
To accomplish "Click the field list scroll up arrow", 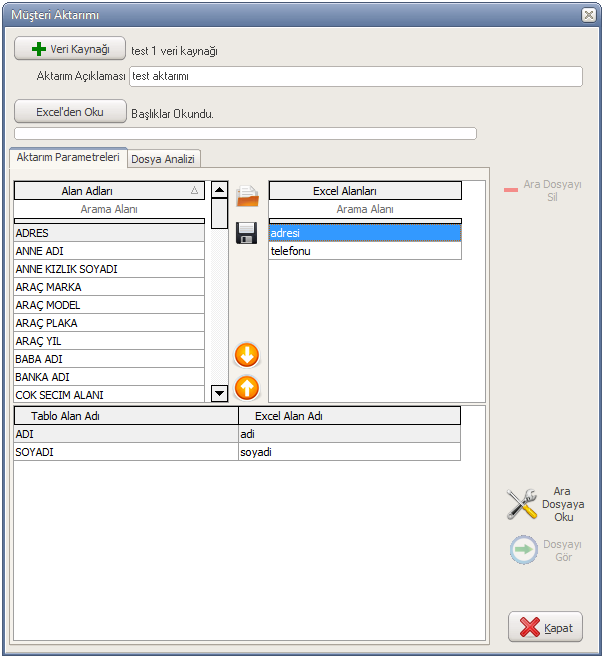I will [219, 190].
